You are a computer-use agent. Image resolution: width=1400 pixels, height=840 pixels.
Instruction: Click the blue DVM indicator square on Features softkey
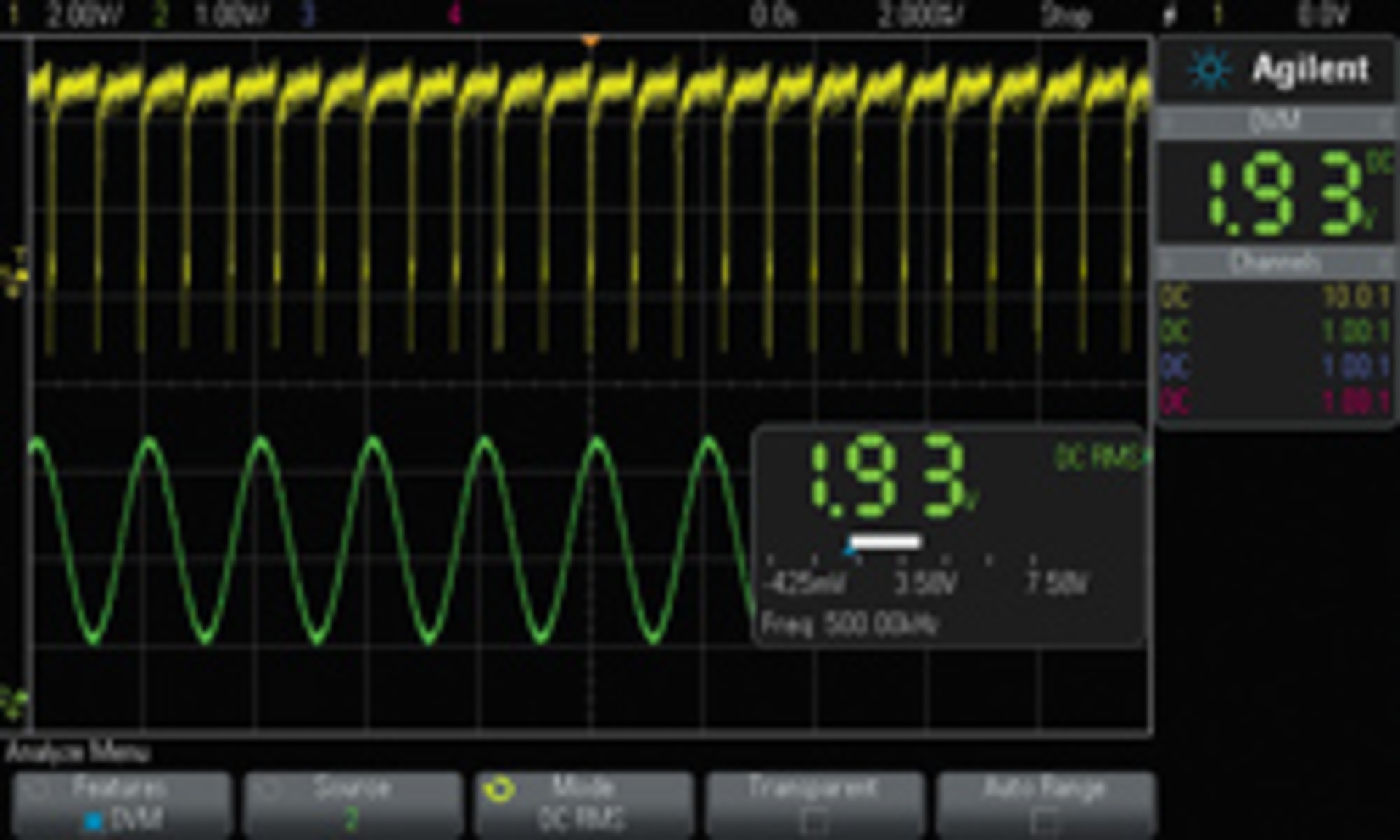93,822
